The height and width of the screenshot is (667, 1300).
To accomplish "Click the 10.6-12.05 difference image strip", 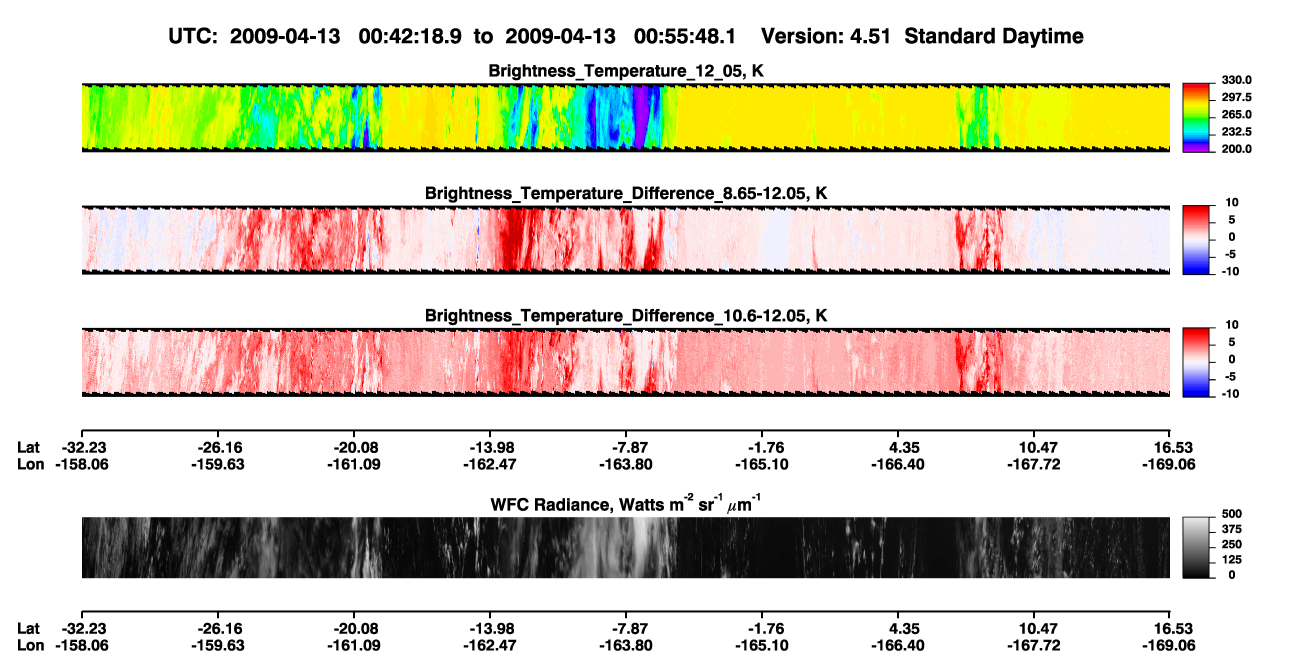I will click(x=626, y=361).
